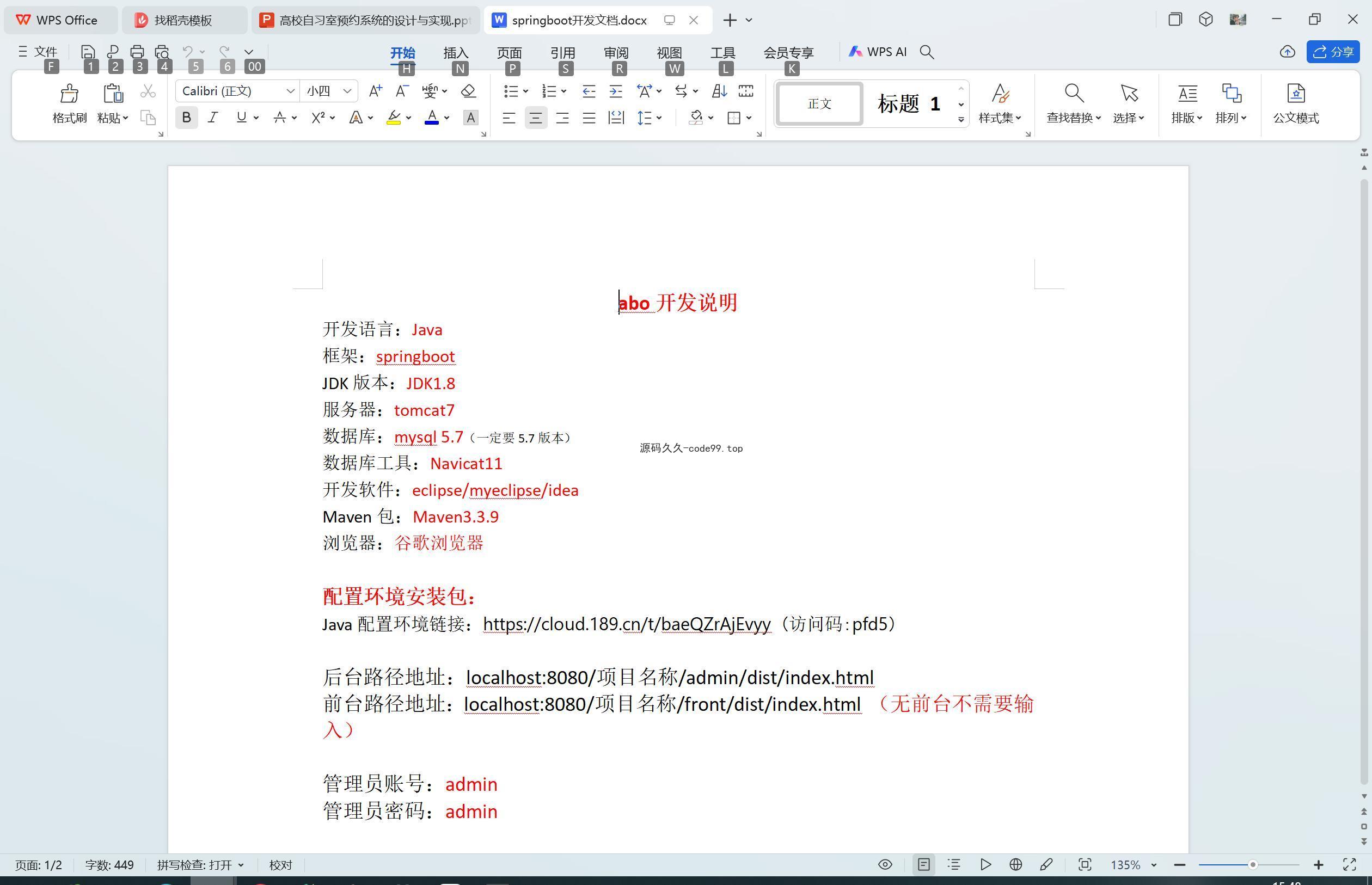Toggle Bold formatting
Viewport: 1372px width, 885px height.
186,118
